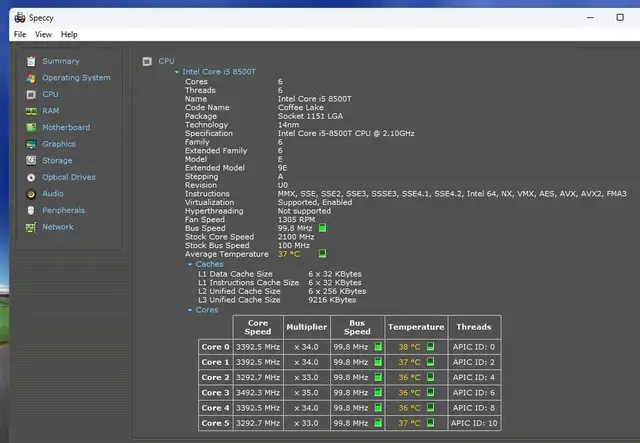
Task: Click Core 2 bus speed graph icon
Action: [x=378, y=377]
